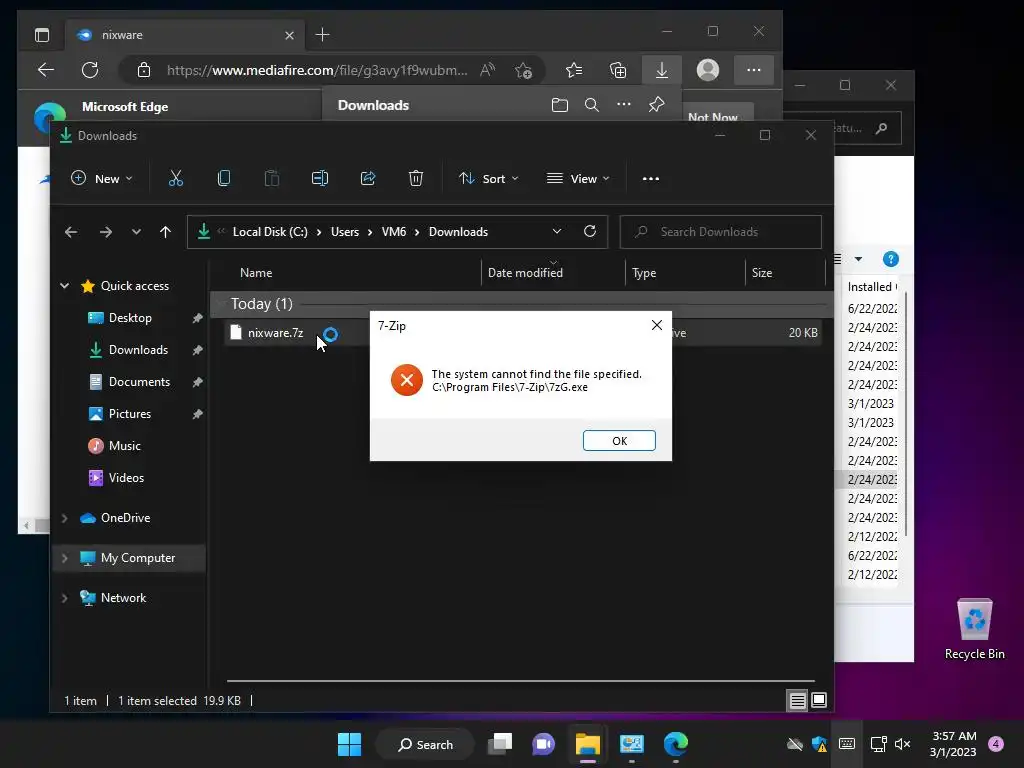
Task: Open the Edge Favorites button
Action: (x=573, y=70)
